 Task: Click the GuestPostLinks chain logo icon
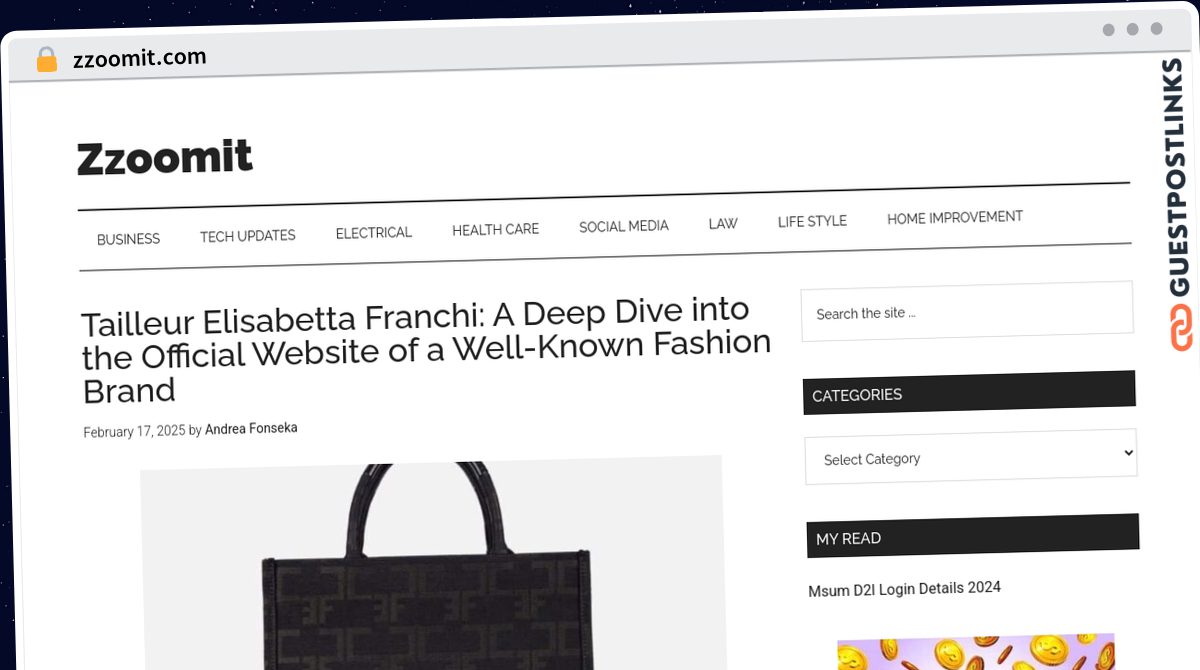click(1181, 329)
